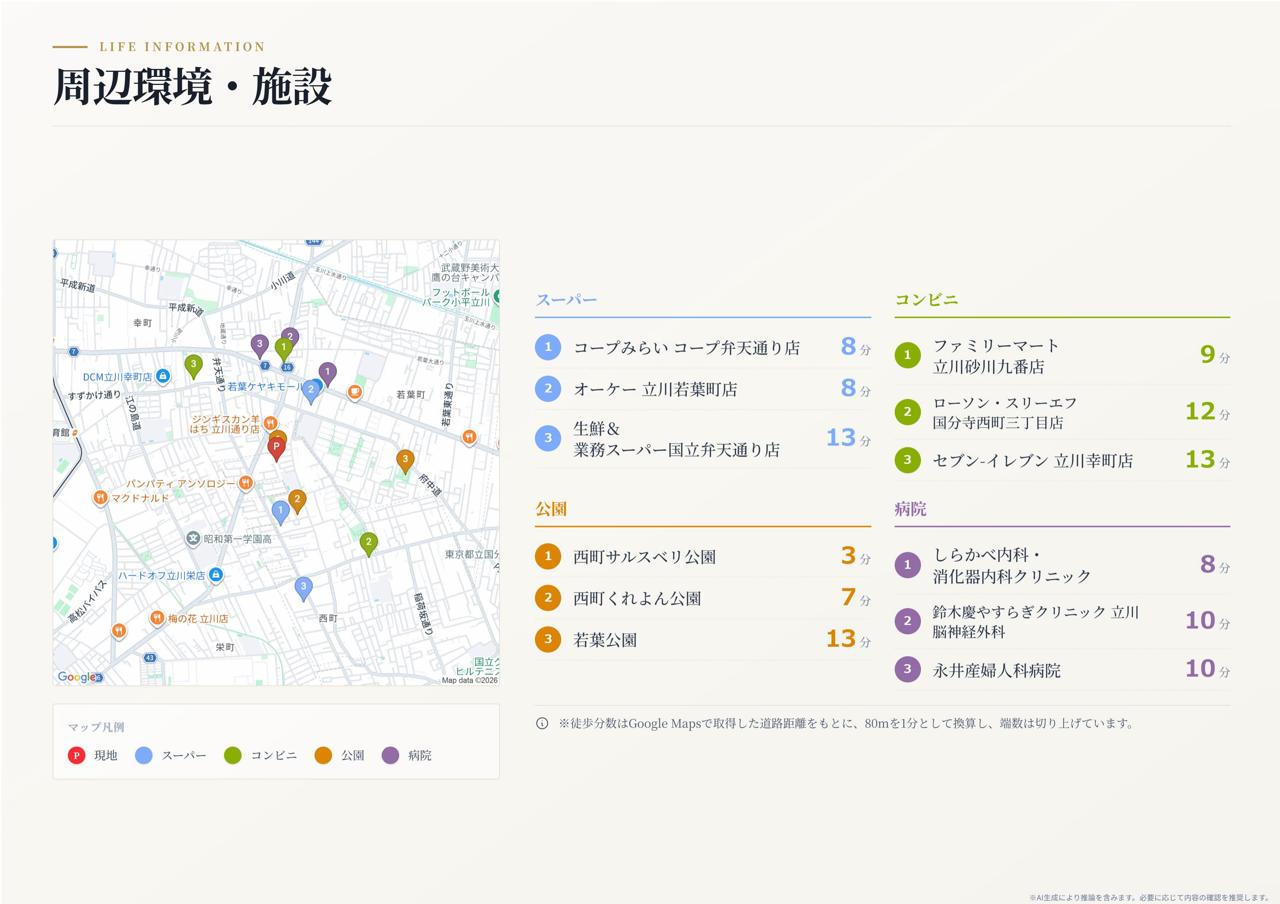Select the text 鈴木慶やすらぎクリニック 立川脳神経外科
This screenshot has width=1280, height=904.
click(1036, 621)
